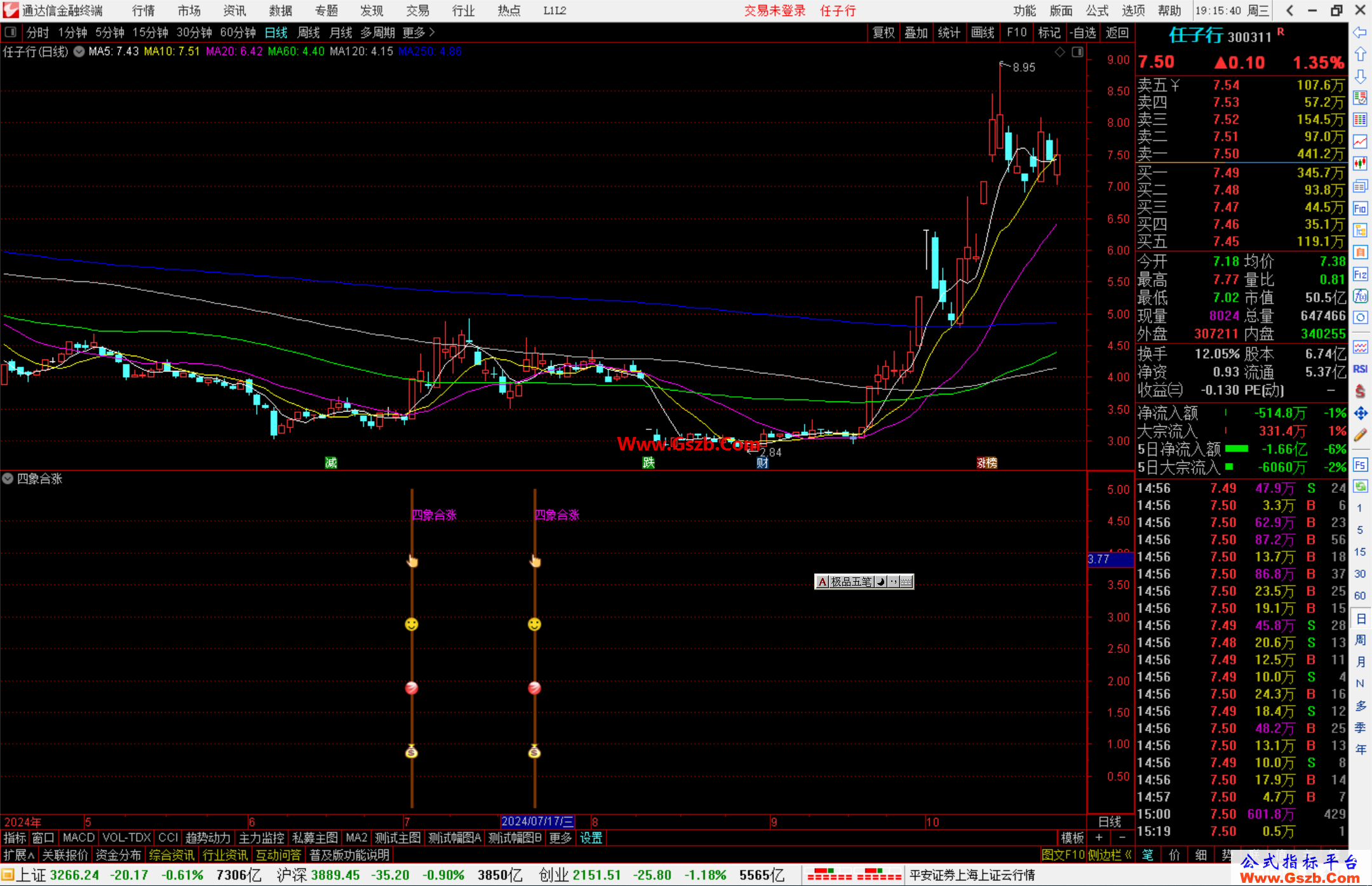Viewport: 1372px width, 886px height.
Task: Open the colored grid table icon
Action: pos(1360,120)
